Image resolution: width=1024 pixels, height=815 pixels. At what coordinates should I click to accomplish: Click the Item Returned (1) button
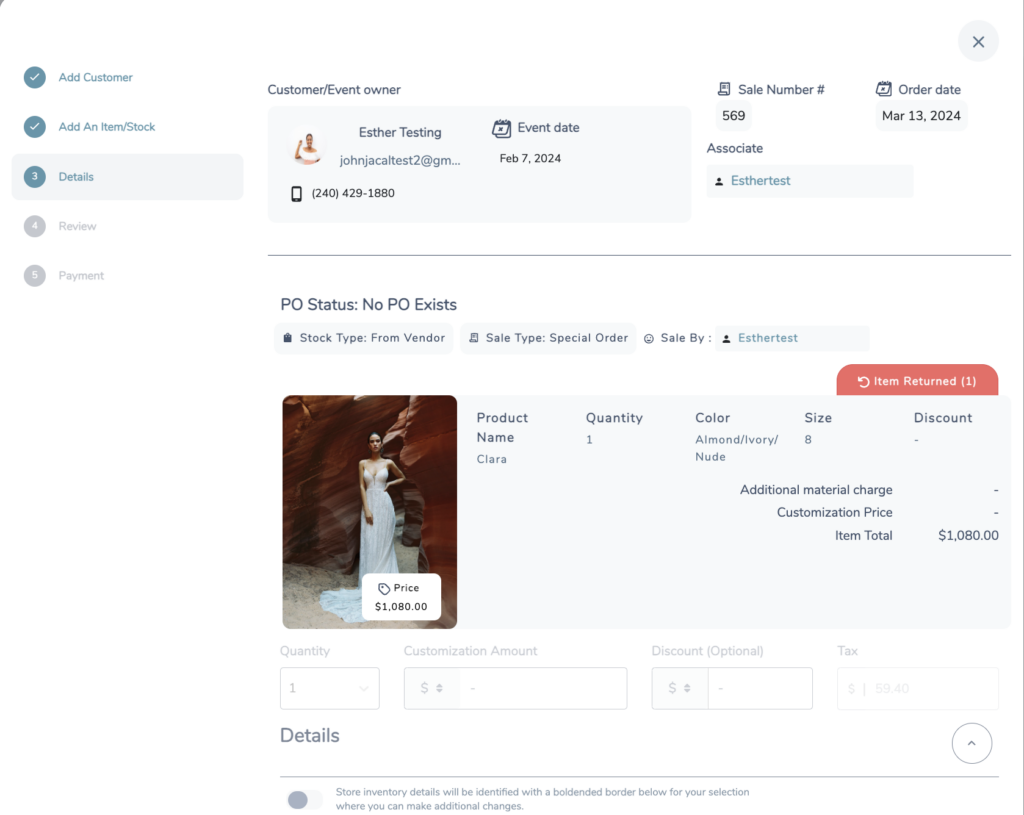(917, 380)
